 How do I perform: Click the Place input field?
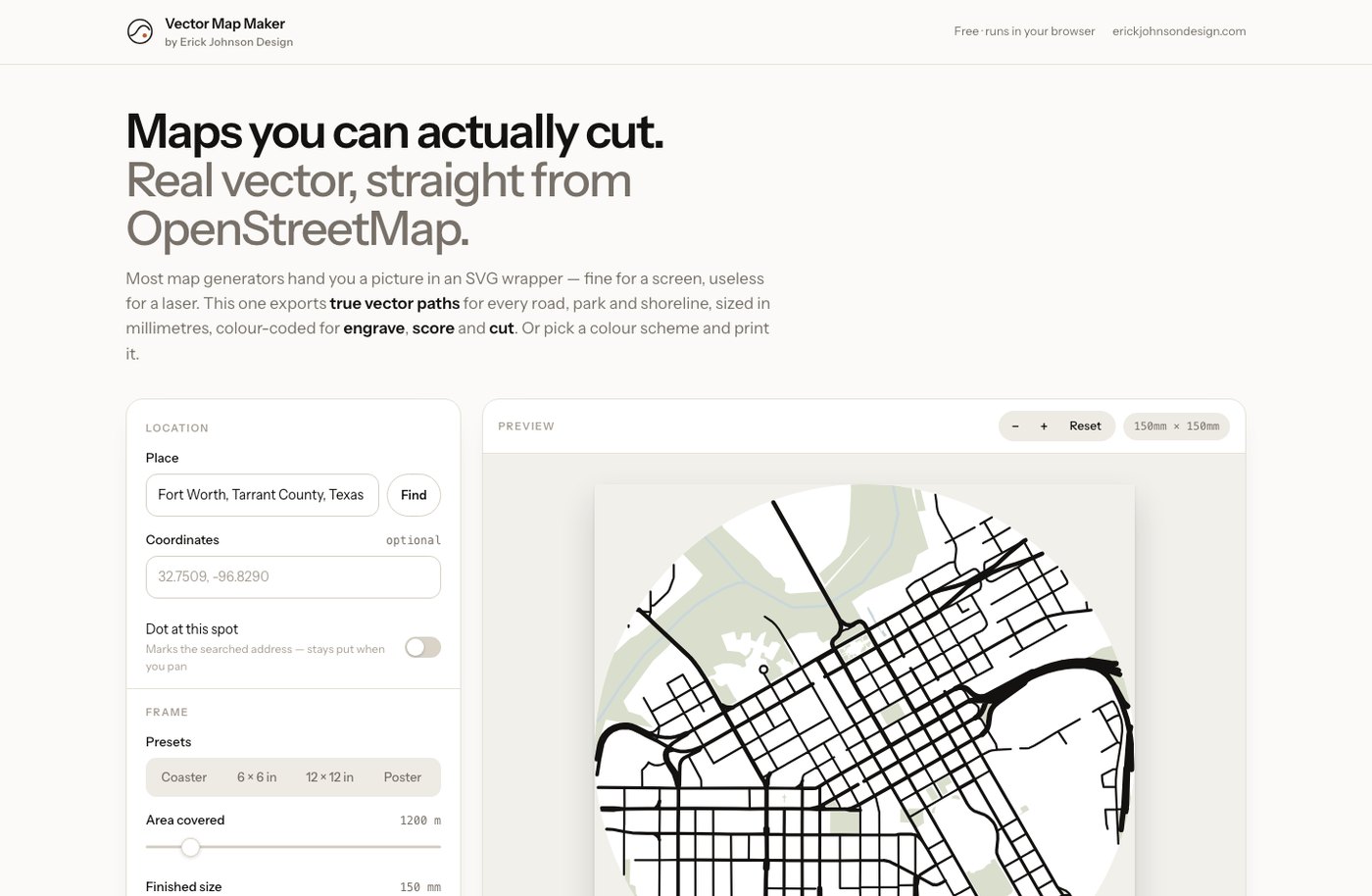coord(262,495)
